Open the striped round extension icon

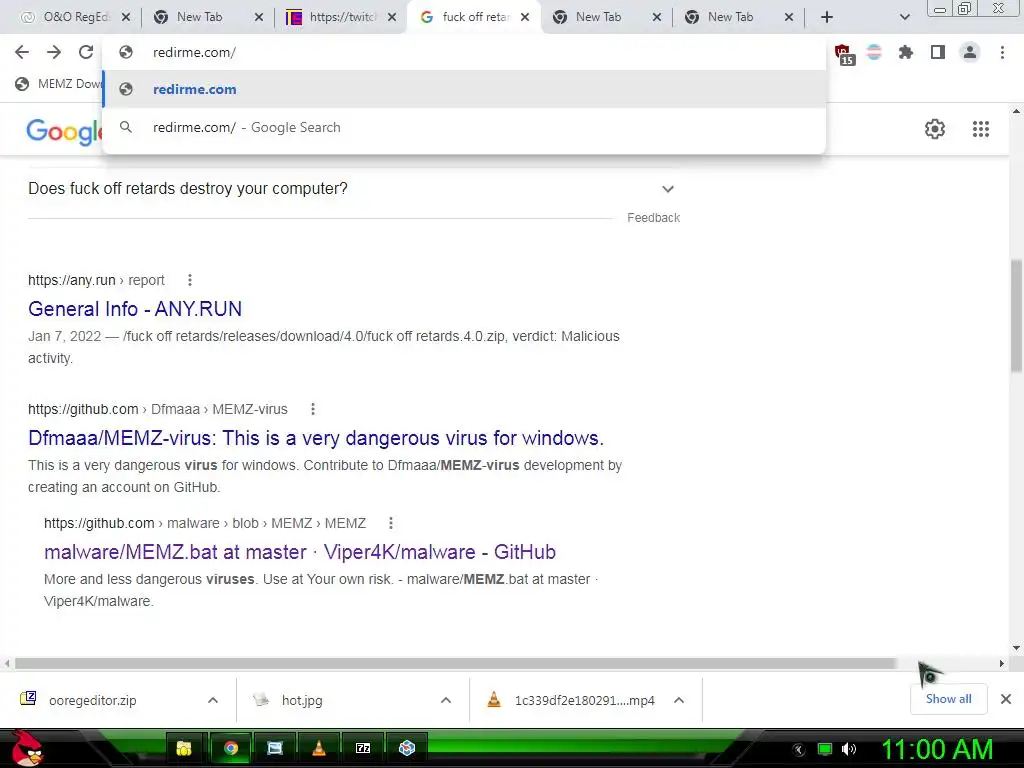[x=874, y=52]
